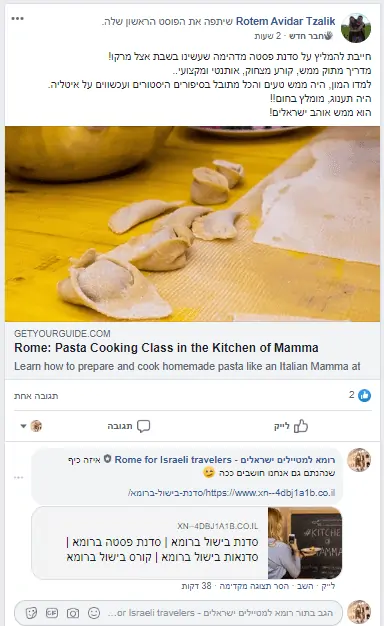Click the comment speech bubble icon
This screenshot has height=626, width=384.
click(x=143, y=426)
